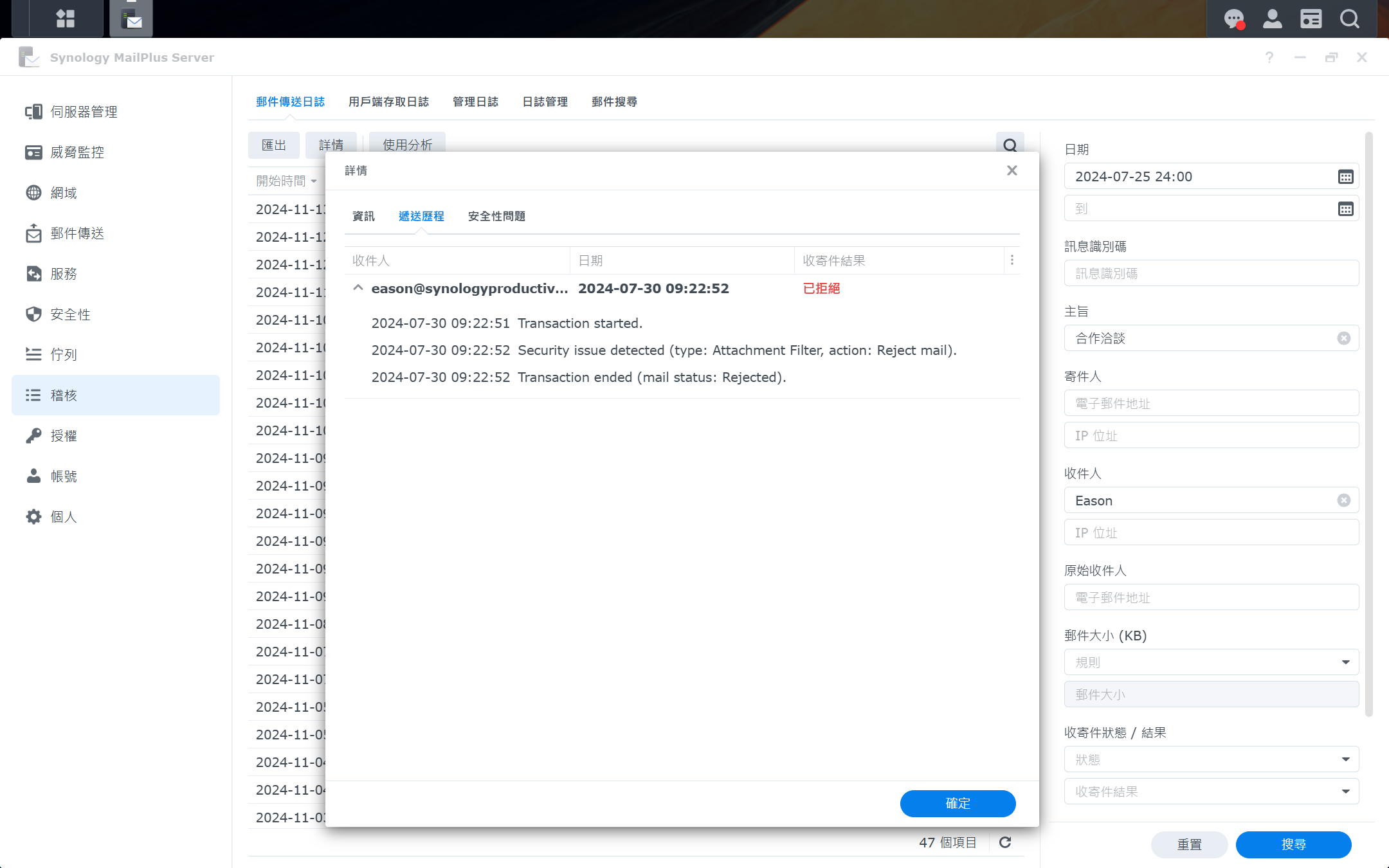1389x868 pixels.
Task: Click the 稽核 sidebar icon
Action: click(x=31, y=395)
